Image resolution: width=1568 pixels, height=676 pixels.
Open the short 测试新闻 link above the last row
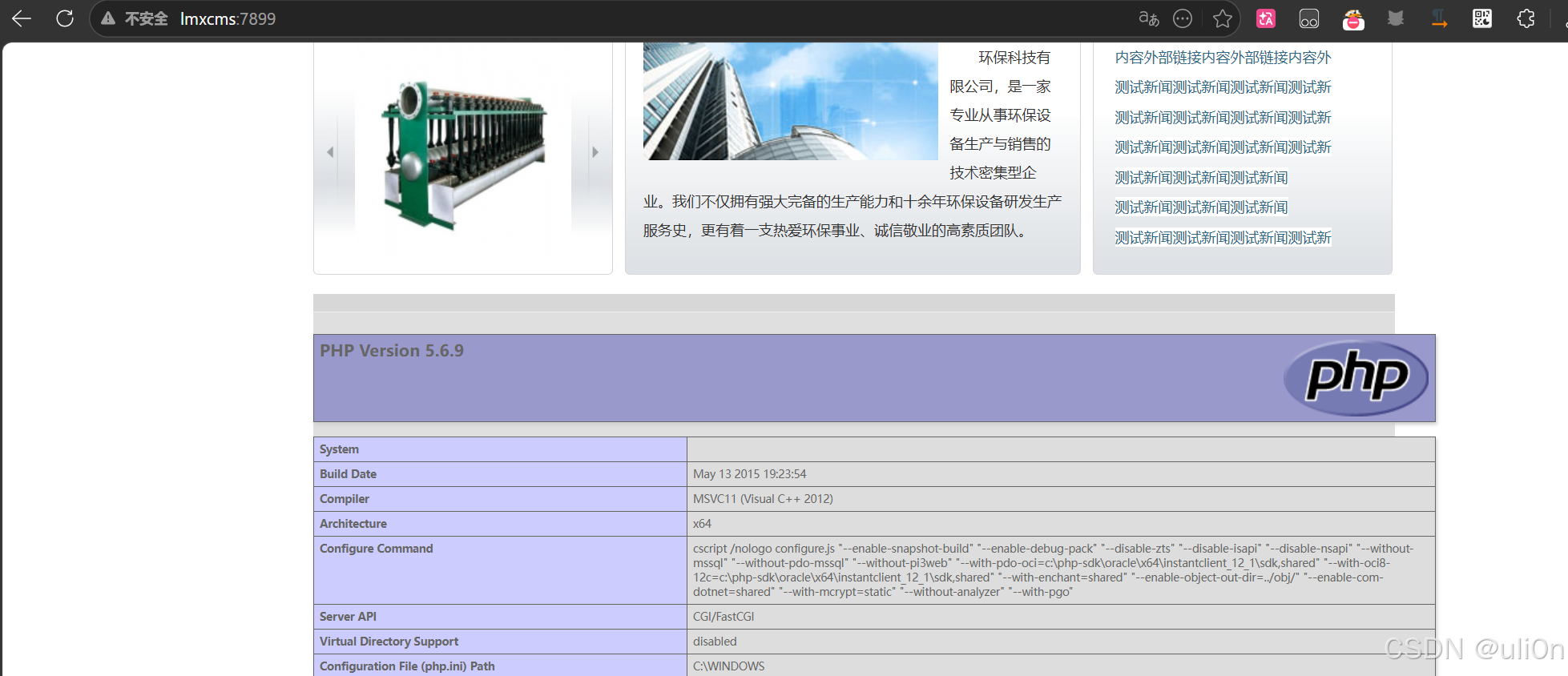pos(1201,207)
